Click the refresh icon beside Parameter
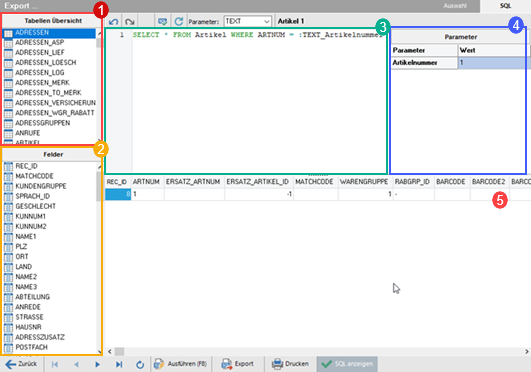Viewport: 531px width, 372px height. point(179,22)
